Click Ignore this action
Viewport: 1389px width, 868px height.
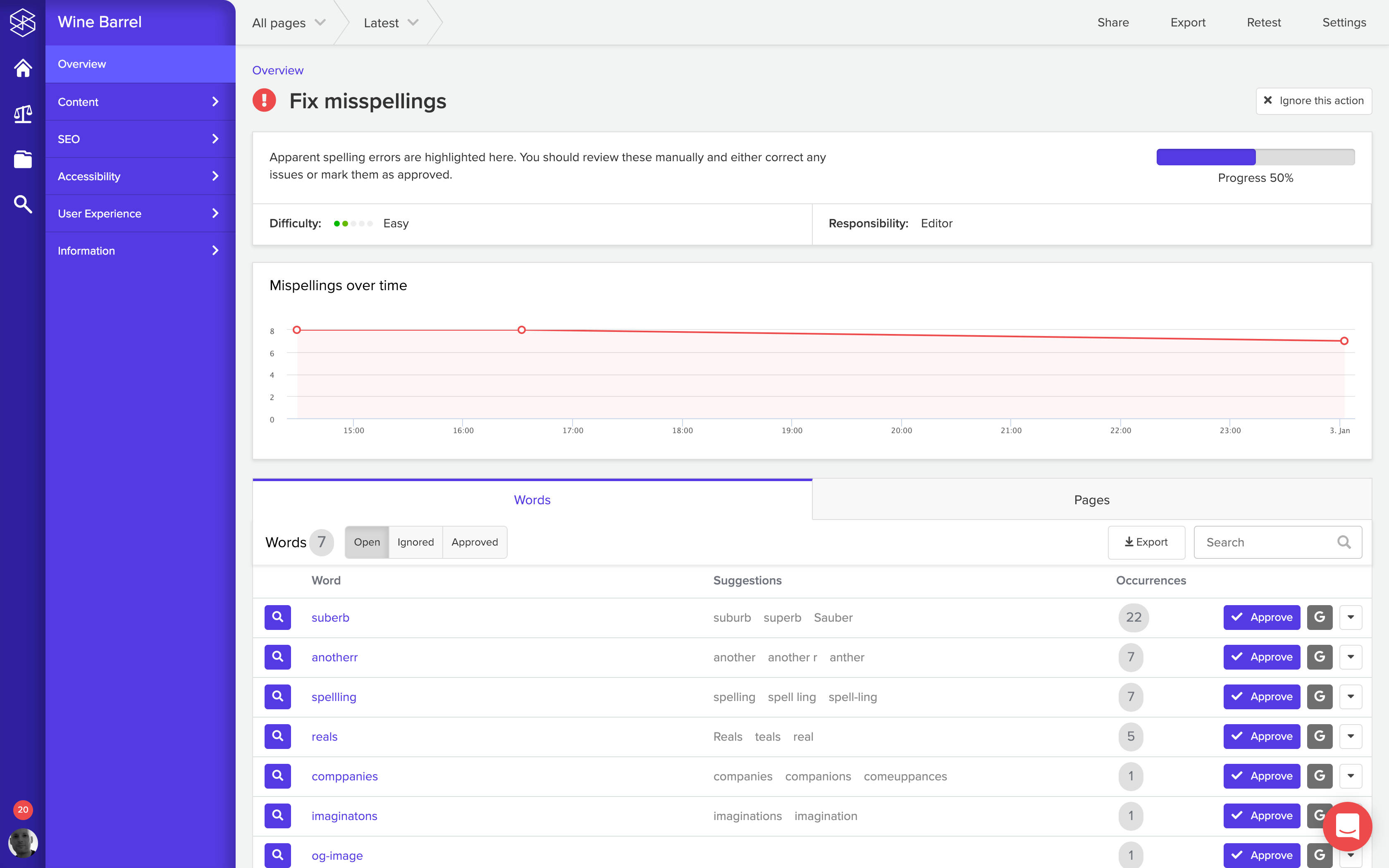(x=1313, y=100)
